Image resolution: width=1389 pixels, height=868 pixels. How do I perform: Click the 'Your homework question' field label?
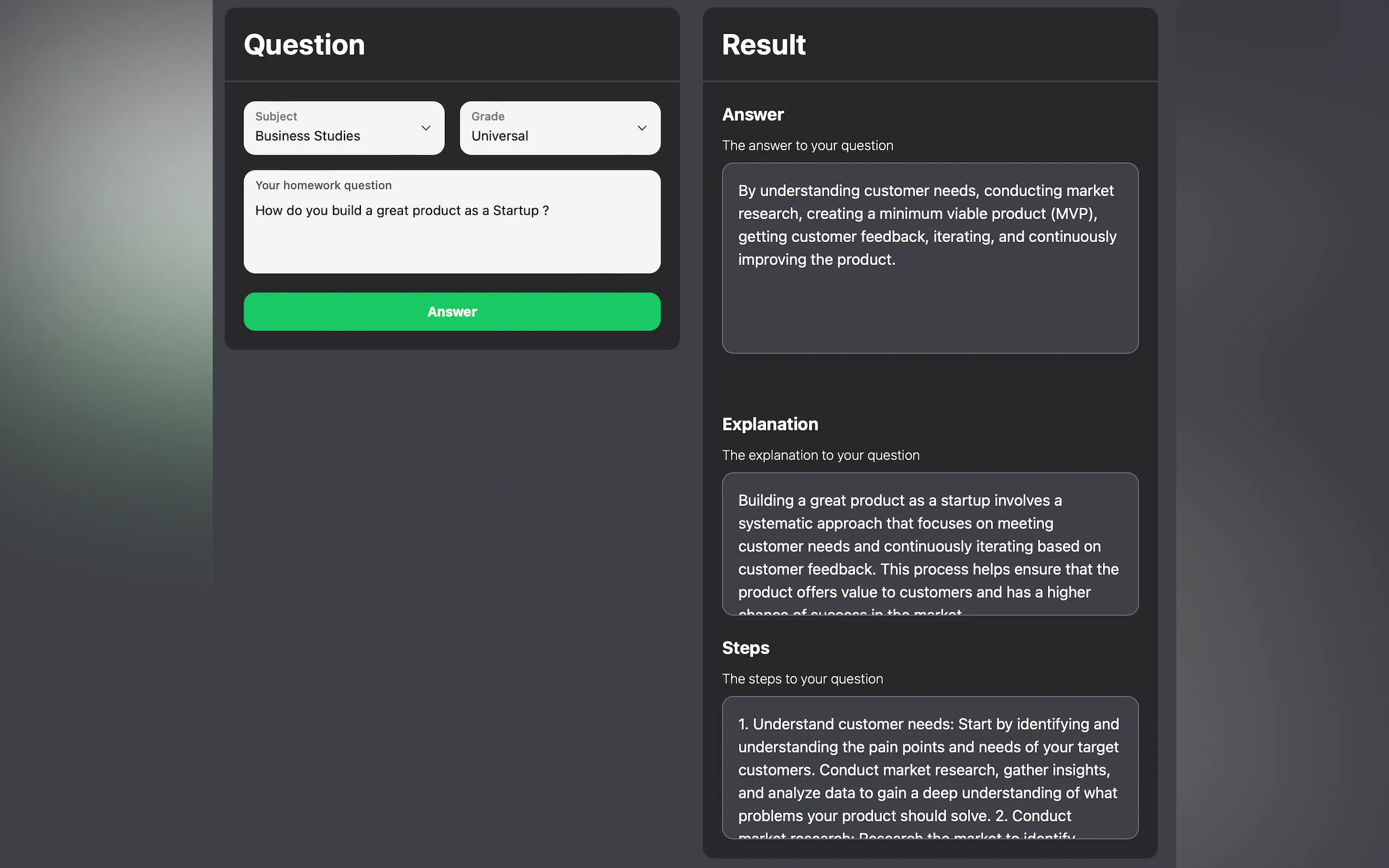[323, 185]
